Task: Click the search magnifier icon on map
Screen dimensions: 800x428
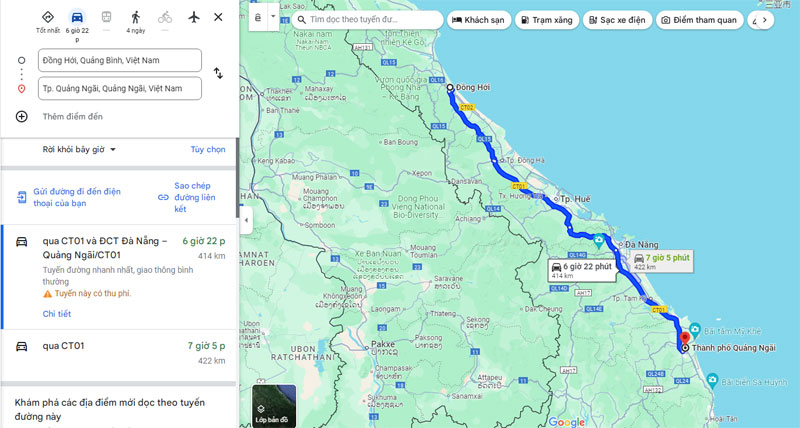Action: tap(299, 19)
